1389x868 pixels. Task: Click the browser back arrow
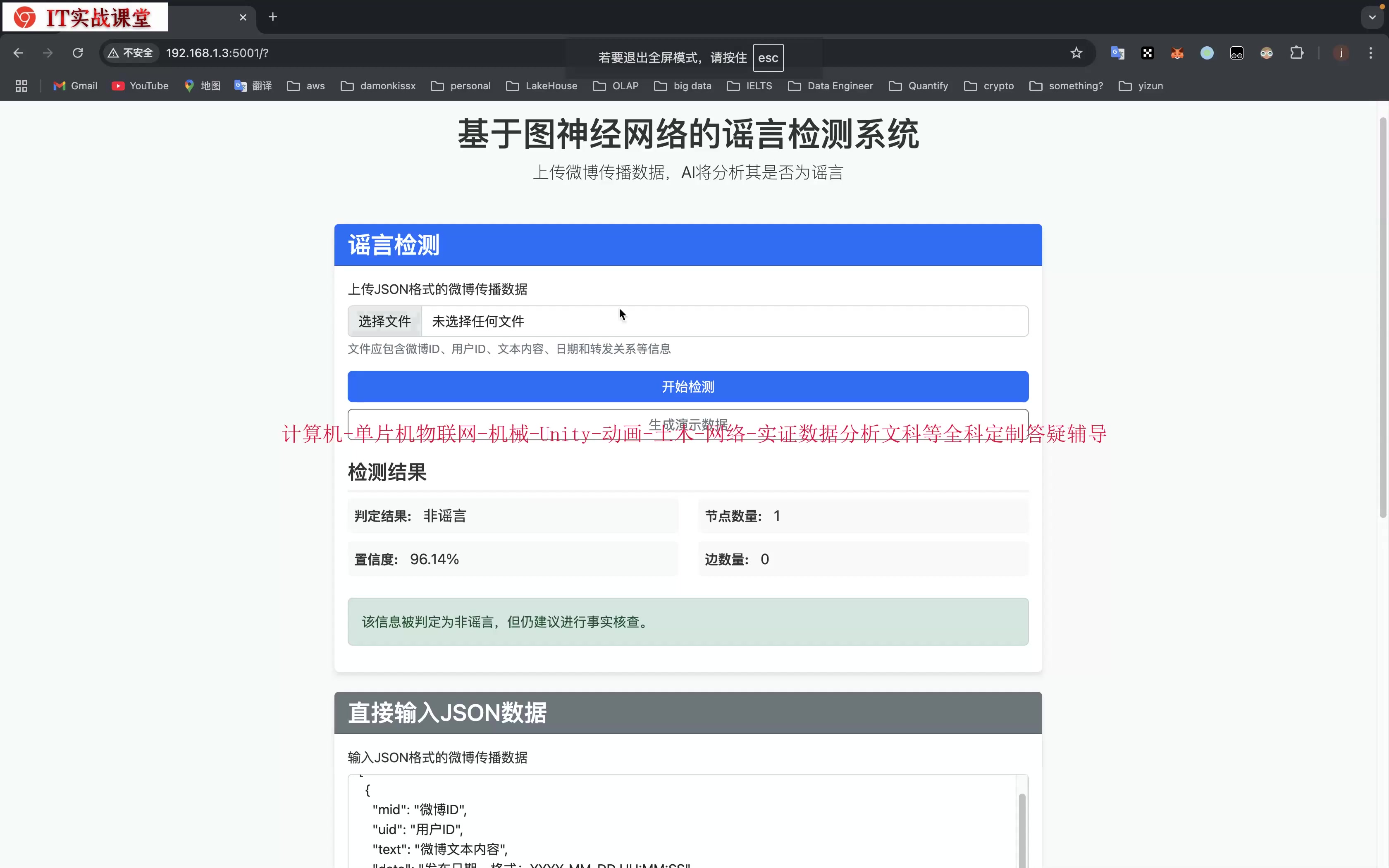tap(18, 53)
